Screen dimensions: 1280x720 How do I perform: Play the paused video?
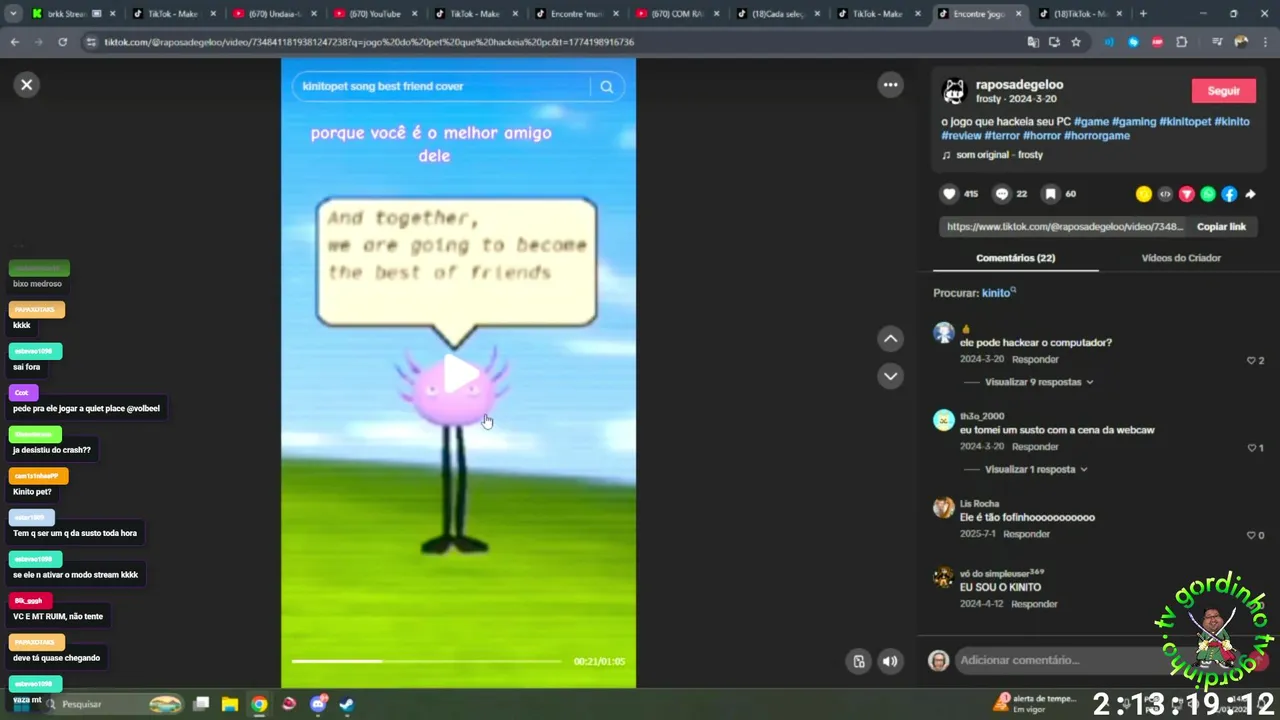point(460,374)
